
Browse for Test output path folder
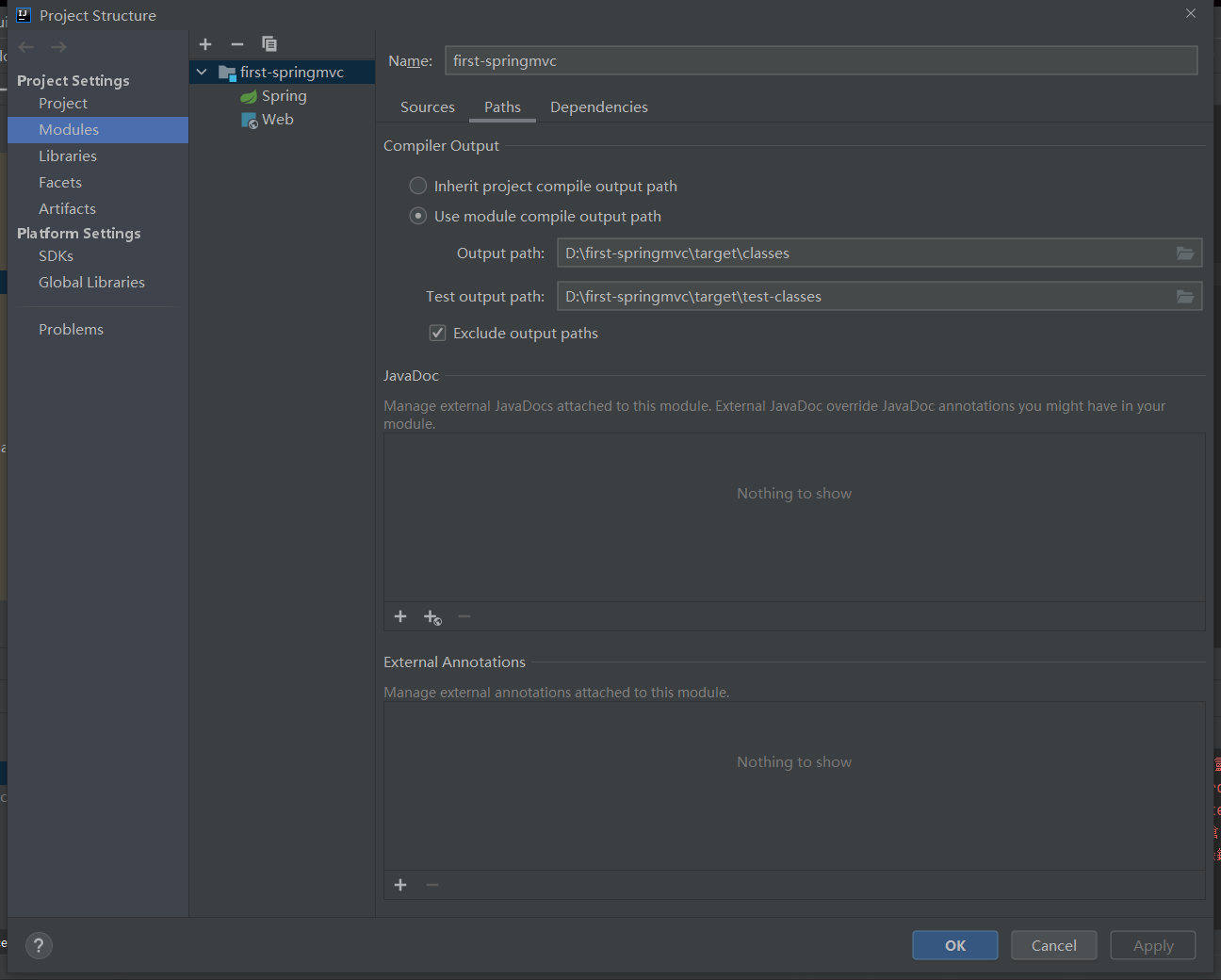(x=1185, y=297)
